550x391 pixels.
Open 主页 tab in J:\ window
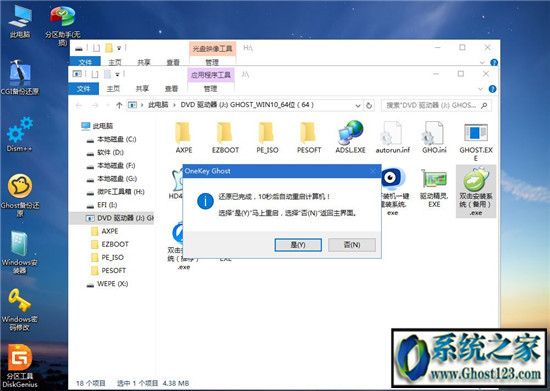[x=113, y=89]
